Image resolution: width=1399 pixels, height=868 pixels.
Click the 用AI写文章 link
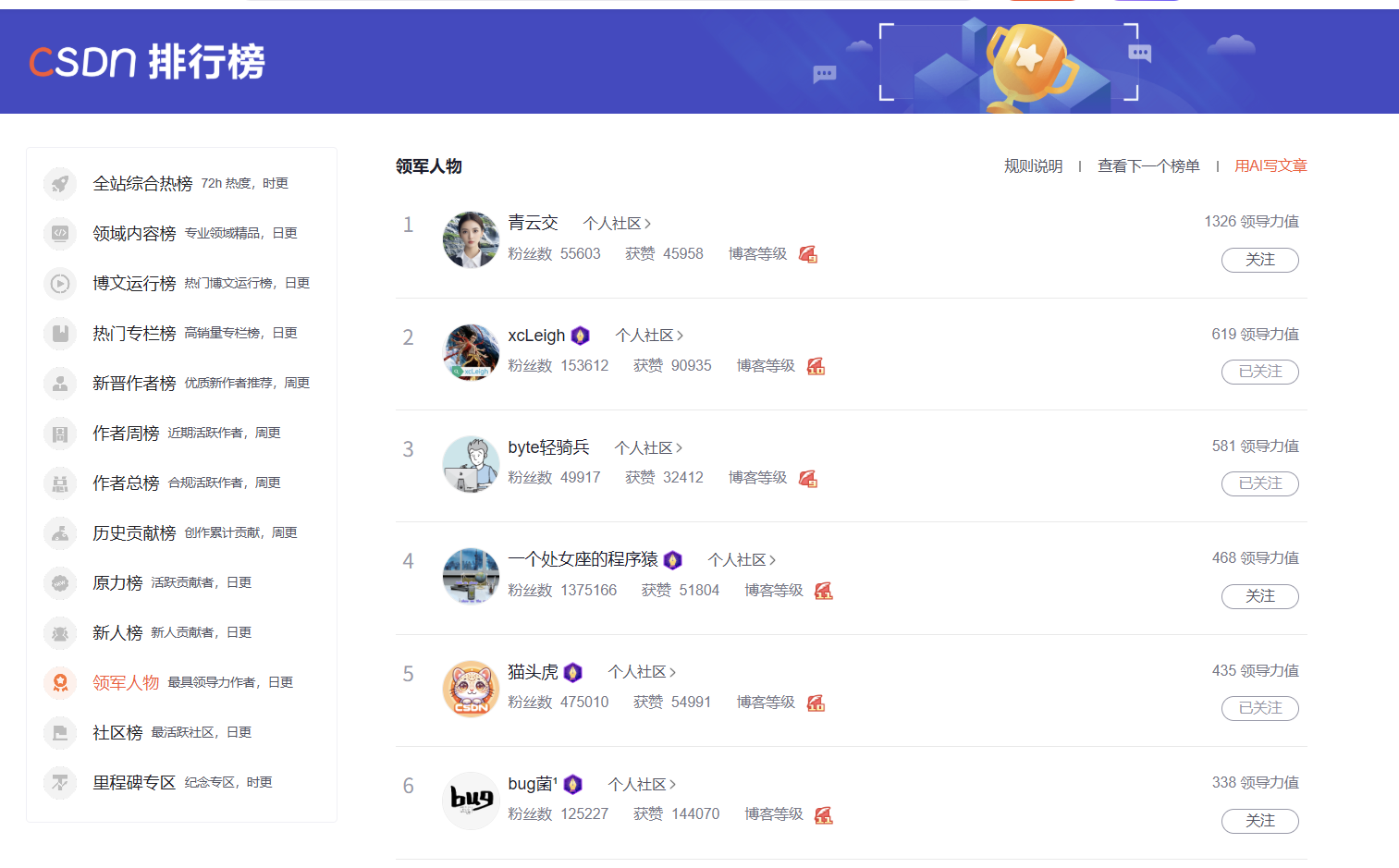tap(1270, 166)
